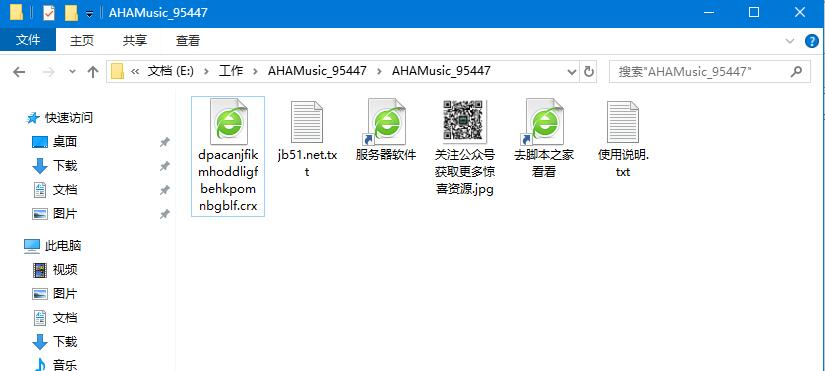Select the QR code image 关注公众号获取更多惊喜资源.jpg
Screen dimensions: 825x371
point(465,121)
